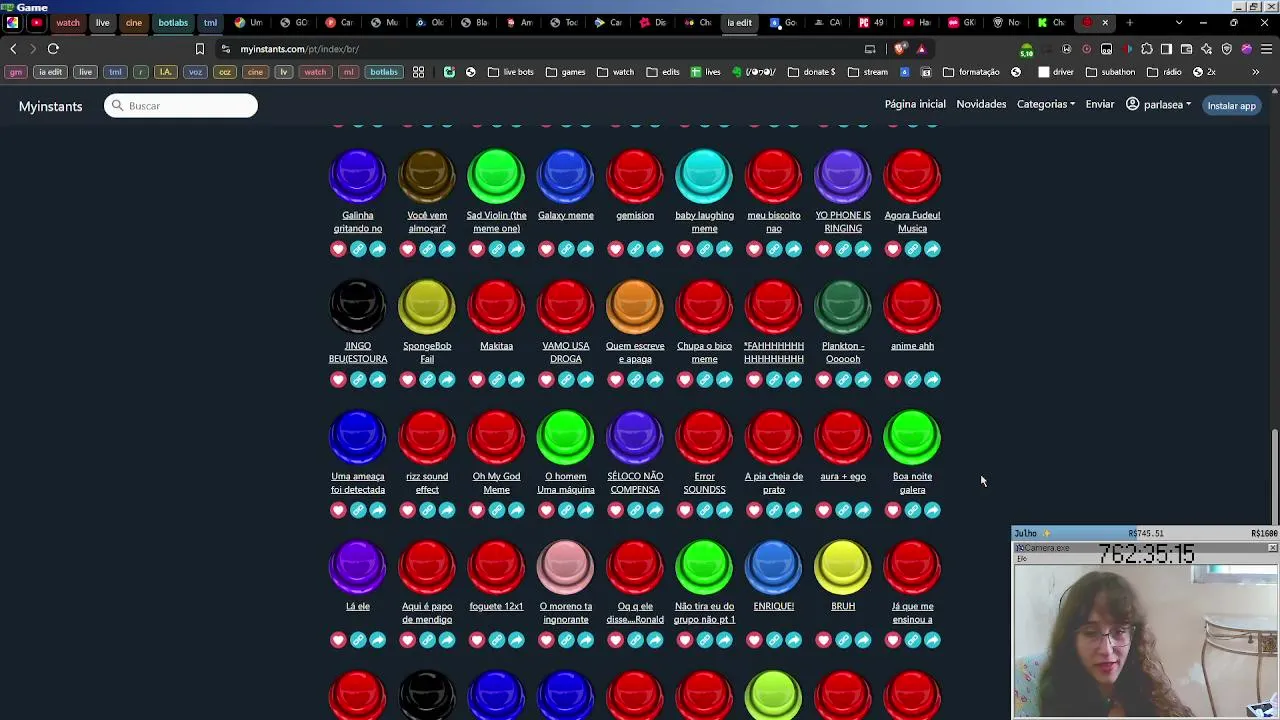Play the yellow "SpongeBob Fail" sound button

pos(427,306)
